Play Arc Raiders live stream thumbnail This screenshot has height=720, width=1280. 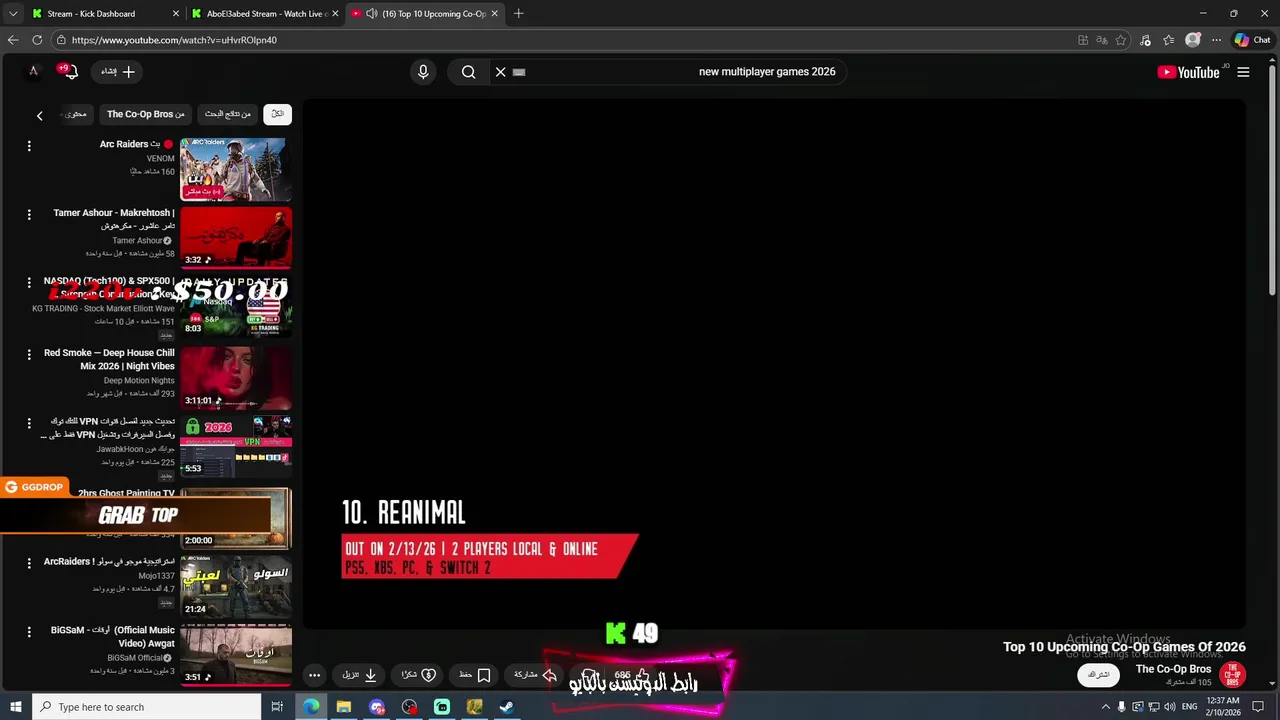click(x=236, y=170)
